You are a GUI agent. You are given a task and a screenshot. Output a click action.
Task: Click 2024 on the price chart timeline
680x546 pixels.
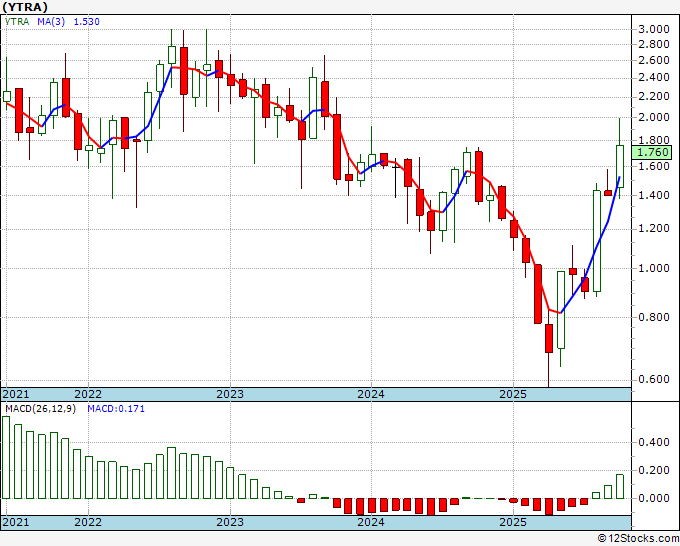pos(371,394)
